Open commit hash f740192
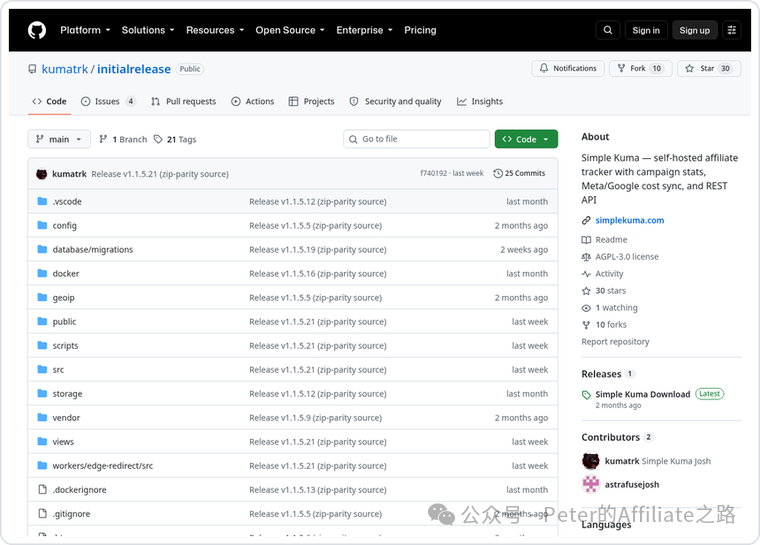This screenshot has width=760, height=545. coord(433,173)
